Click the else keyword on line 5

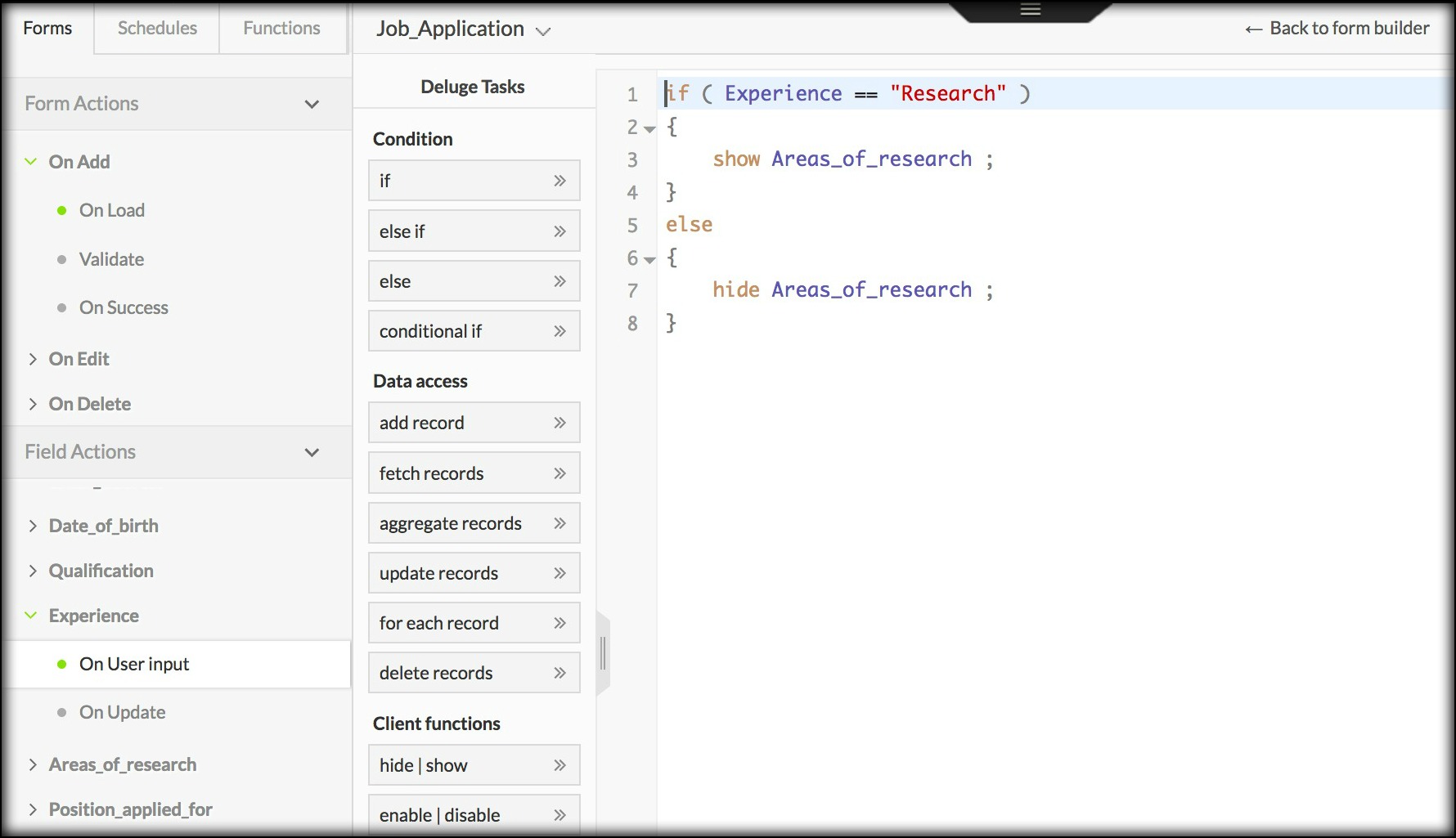tap(689, 225)
